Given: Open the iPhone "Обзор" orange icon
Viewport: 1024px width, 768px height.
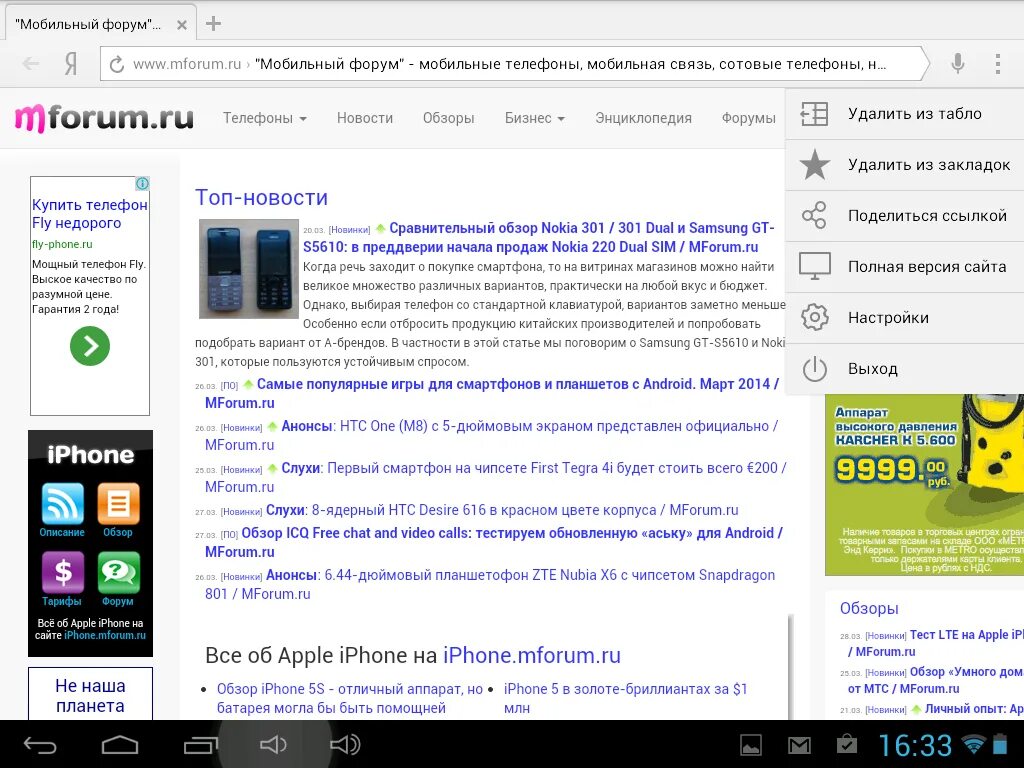Looking at the screenshot, I should pos(118,504).
